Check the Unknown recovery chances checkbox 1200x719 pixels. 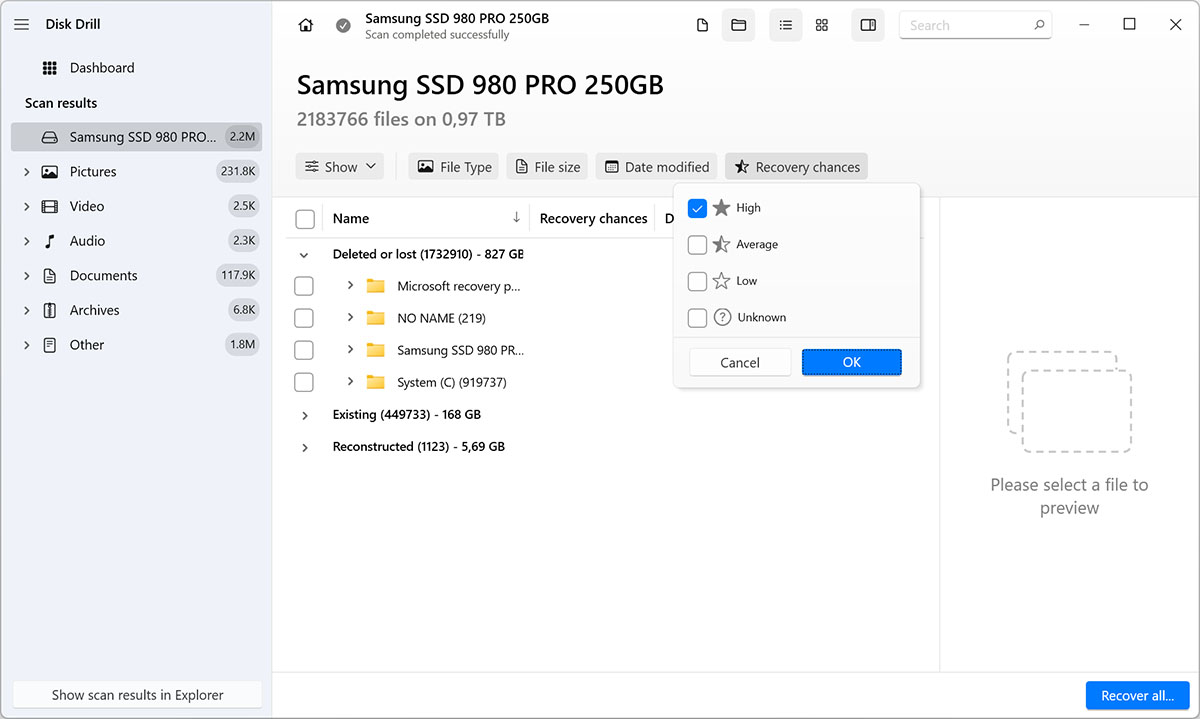[698, 317]
